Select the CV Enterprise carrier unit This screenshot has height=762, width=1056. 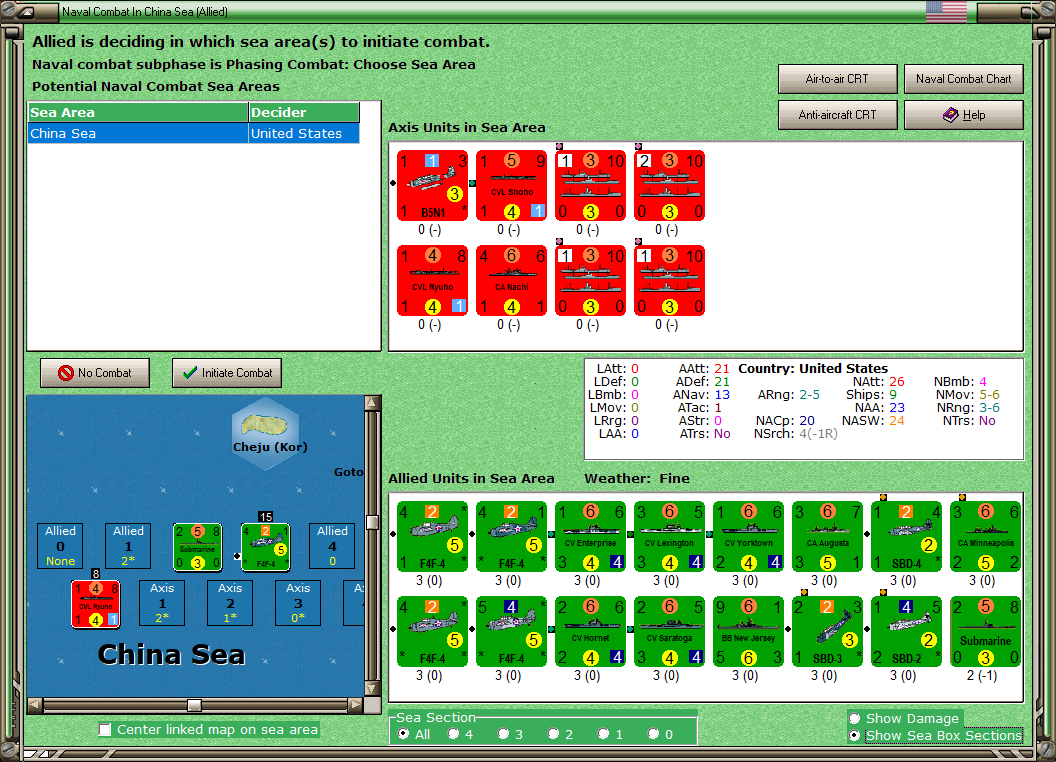591,536
